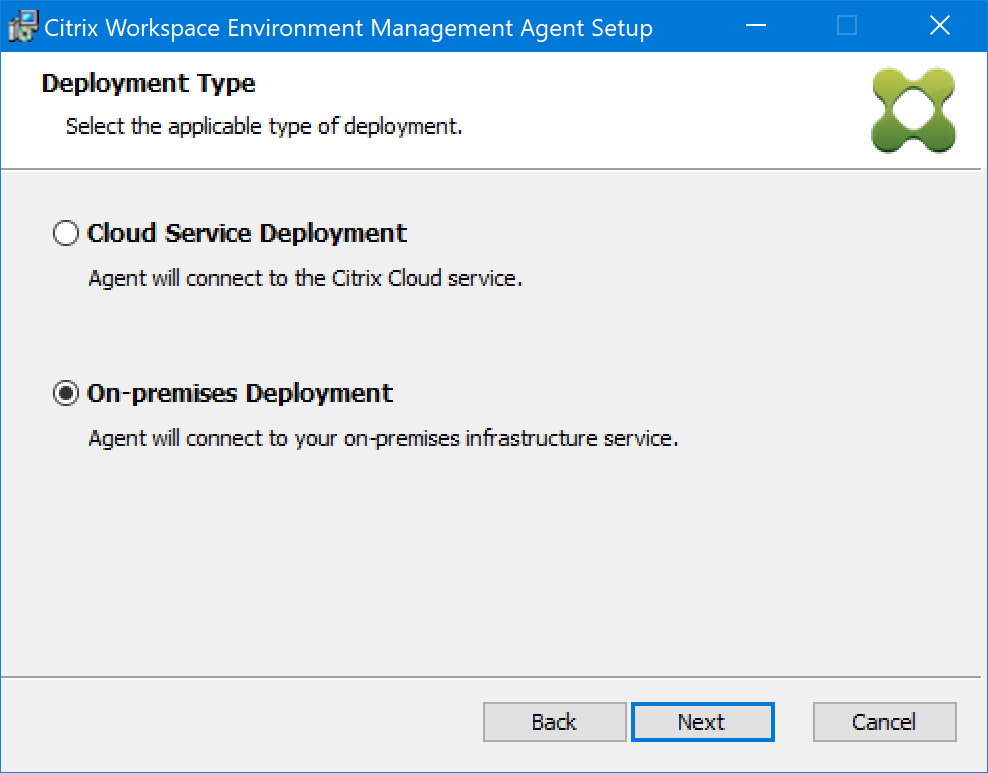
Task: Click the green Citrix logo in the header
Action: coord(913,111)
